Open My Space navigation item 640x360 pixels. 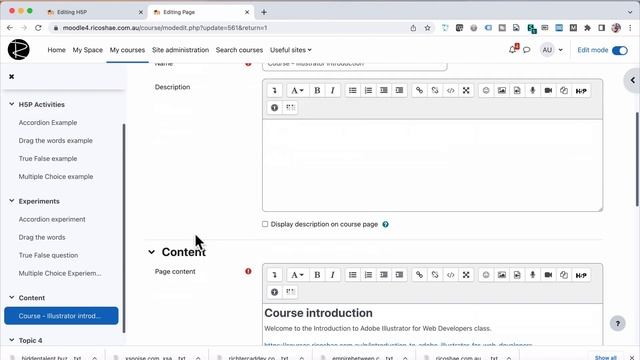pos(88,50)
